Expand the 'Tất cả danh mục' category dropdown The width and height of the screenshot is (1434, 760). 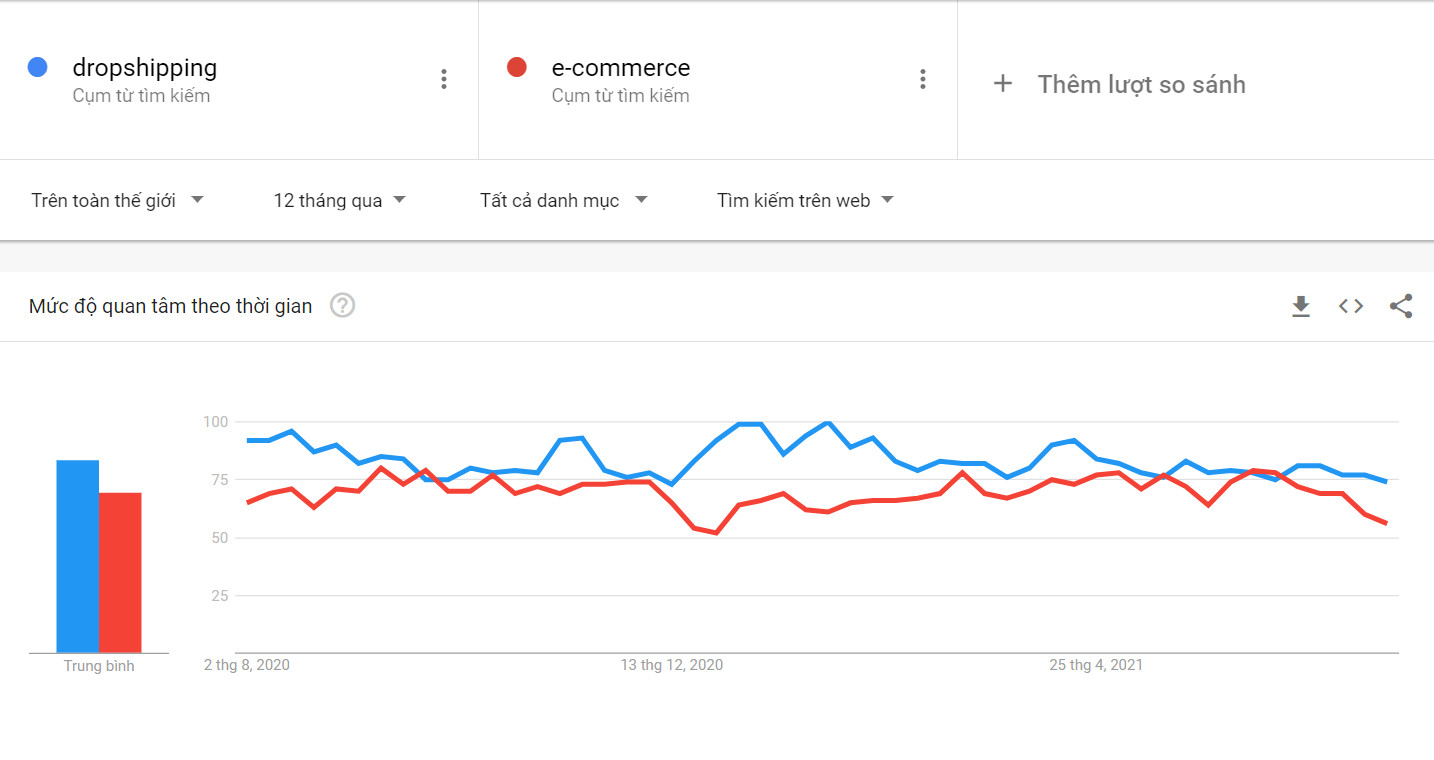563,200
